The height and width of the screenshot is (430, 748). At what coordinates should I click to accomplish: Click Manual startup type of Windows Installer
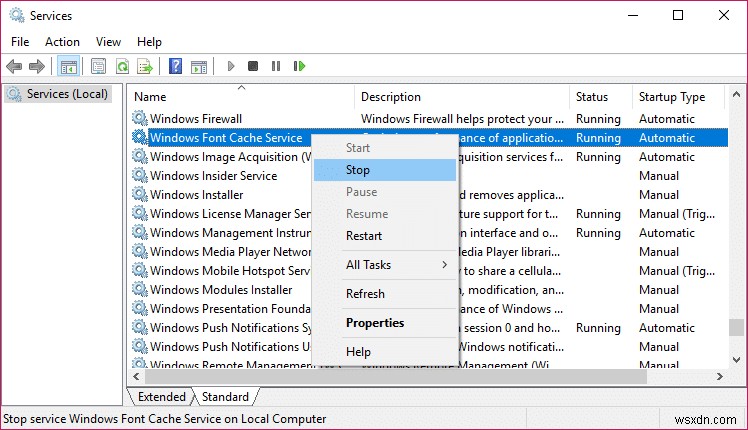pyautogui.click(x=659, y=195)
